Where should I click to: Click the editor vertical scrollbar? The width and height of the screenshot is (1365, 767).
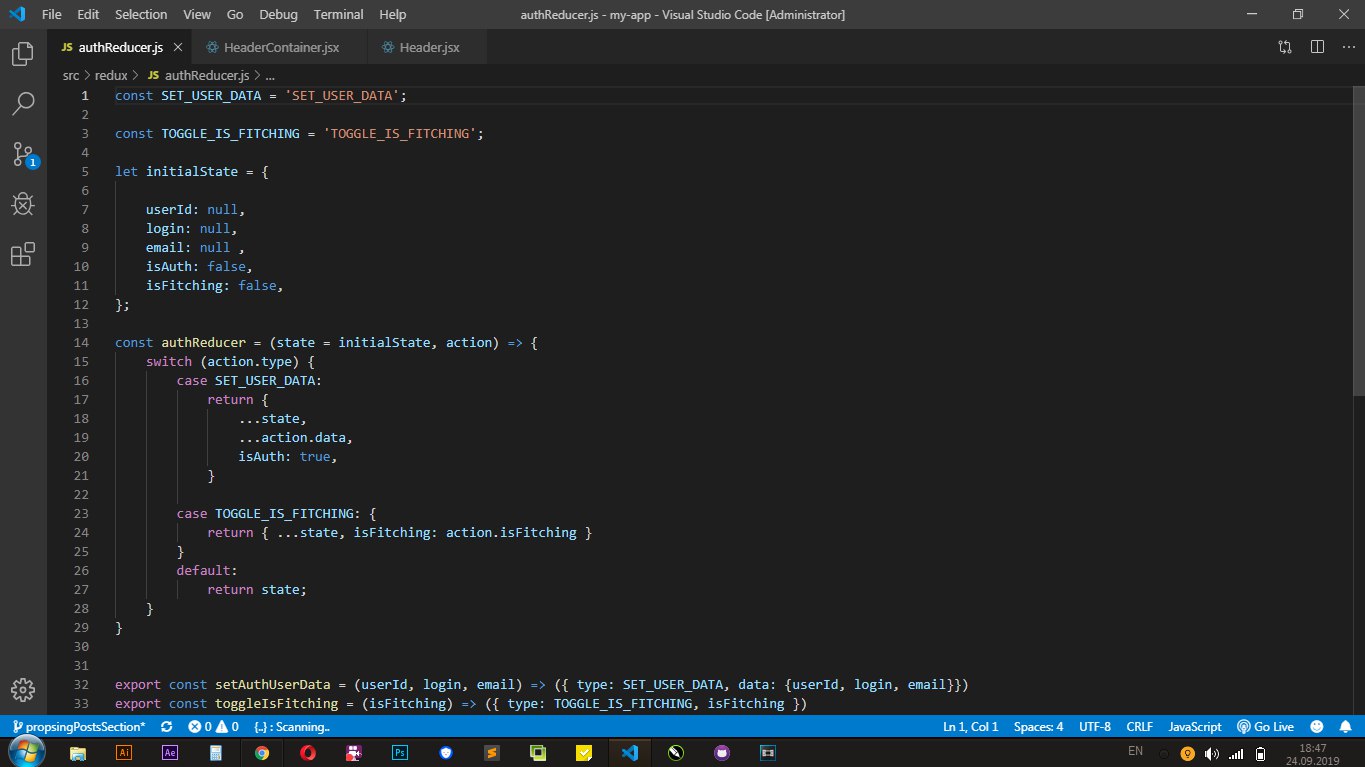(x=1358, y=240)
